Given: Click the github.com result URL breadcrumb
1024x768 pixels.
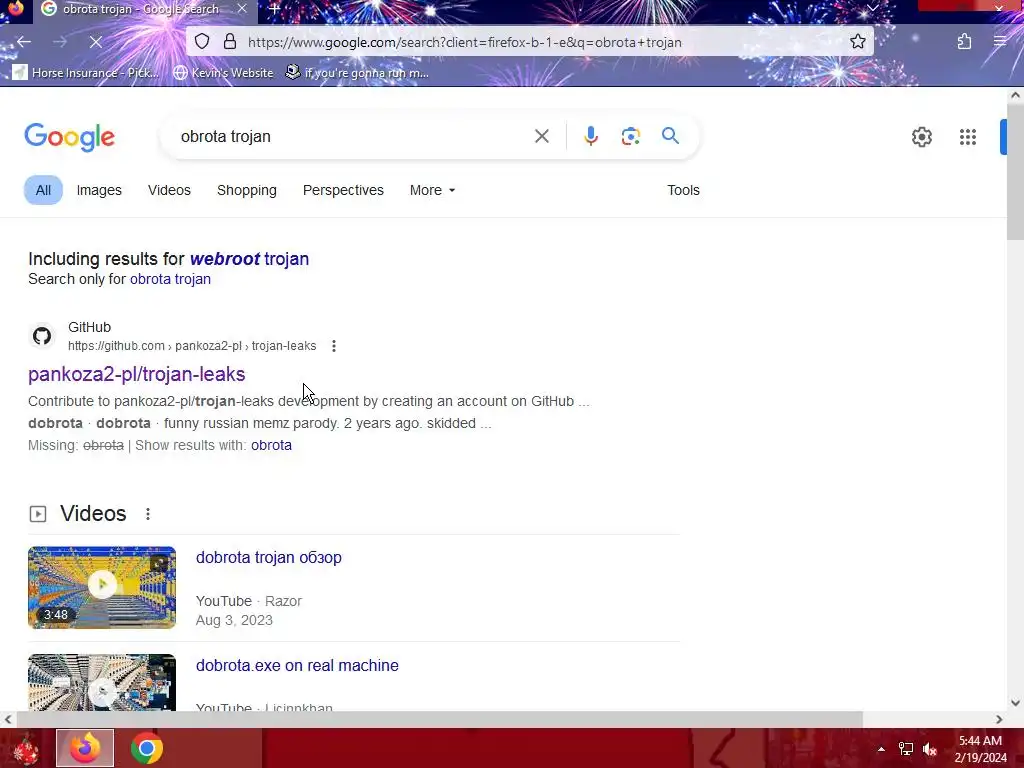Looking at the screenshot, I should [x=192, y=346].
